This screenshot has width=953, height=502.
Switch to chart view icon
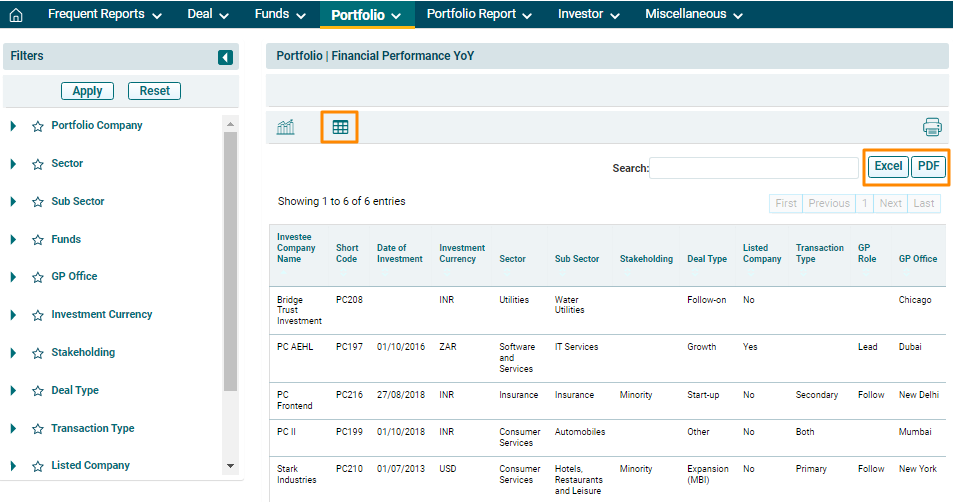tap(286, 127)
